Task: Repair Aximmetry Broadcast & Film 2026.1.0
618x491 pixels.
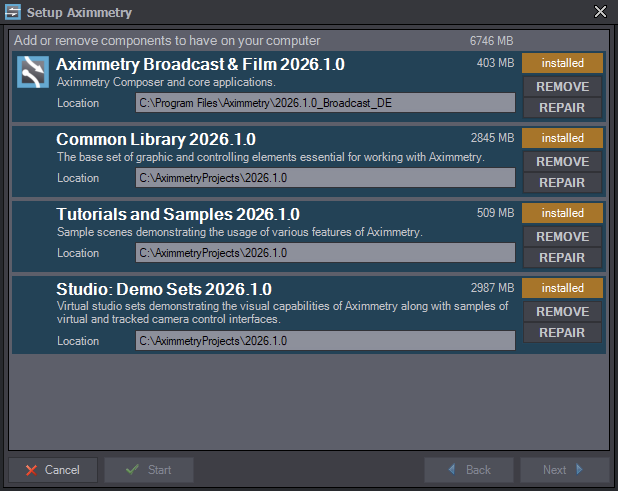Action: click(x=562, y=108)
